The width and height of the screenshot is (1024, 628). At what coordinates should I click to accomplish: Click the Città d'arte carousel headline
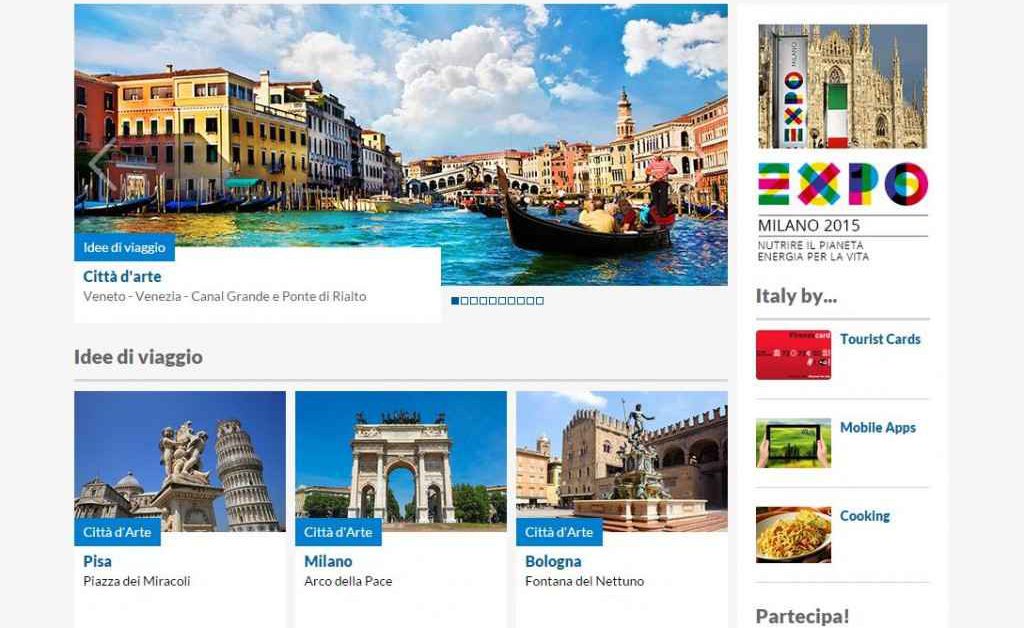pos(122,276)
